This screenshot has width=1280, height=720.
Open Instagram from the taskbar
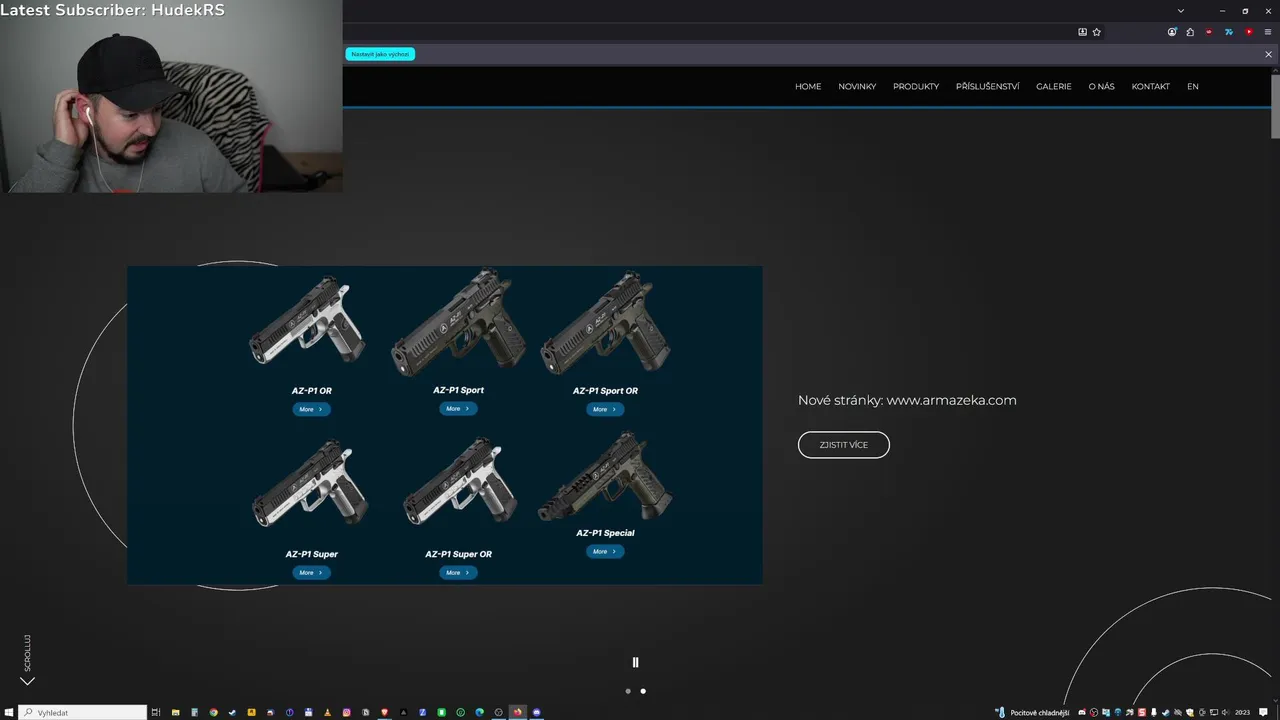pyautogui.click(x=347, y=712)
